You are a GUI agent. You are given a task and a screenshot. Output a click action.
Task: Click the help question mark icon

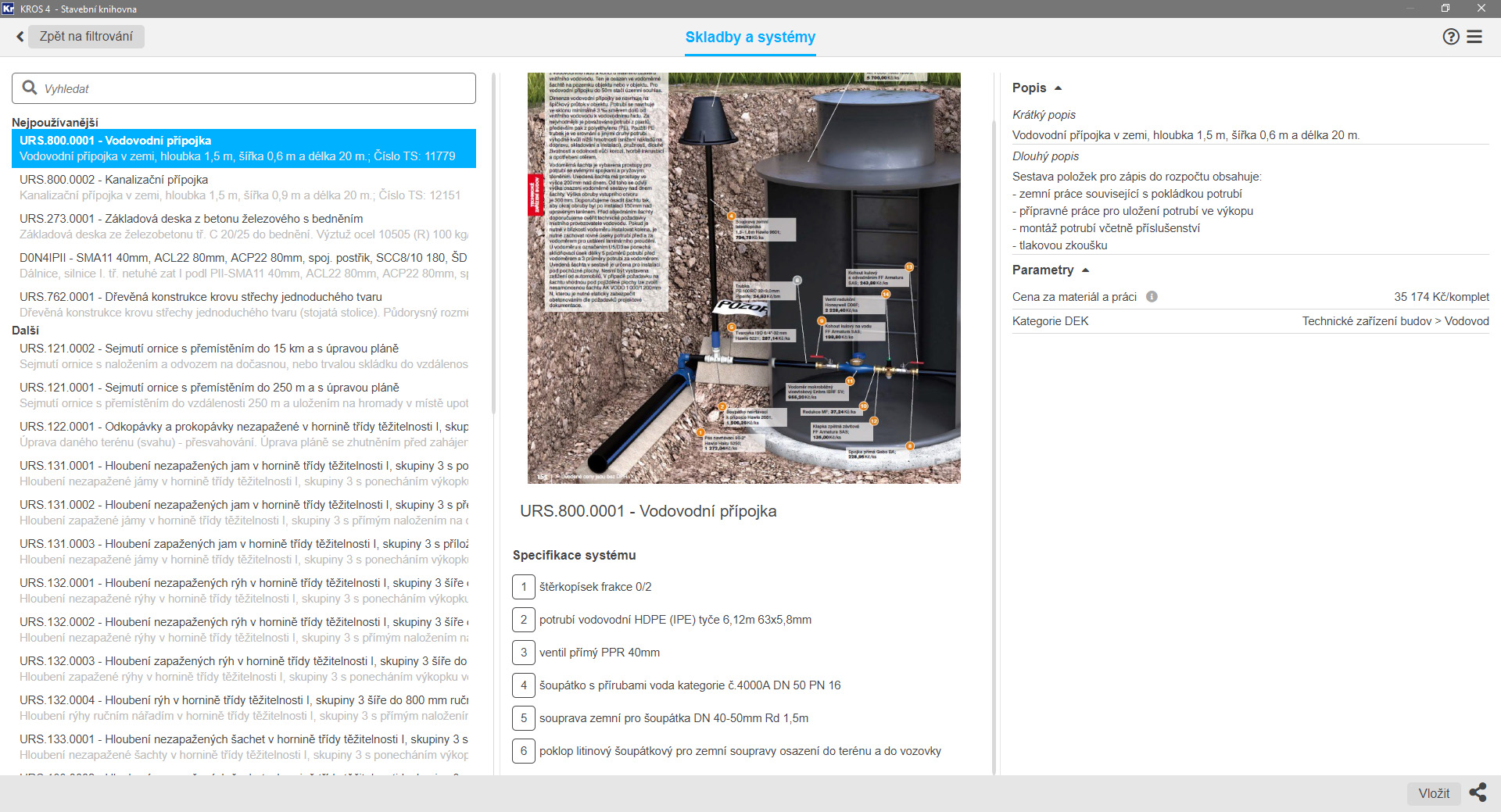click(1450, 37)
